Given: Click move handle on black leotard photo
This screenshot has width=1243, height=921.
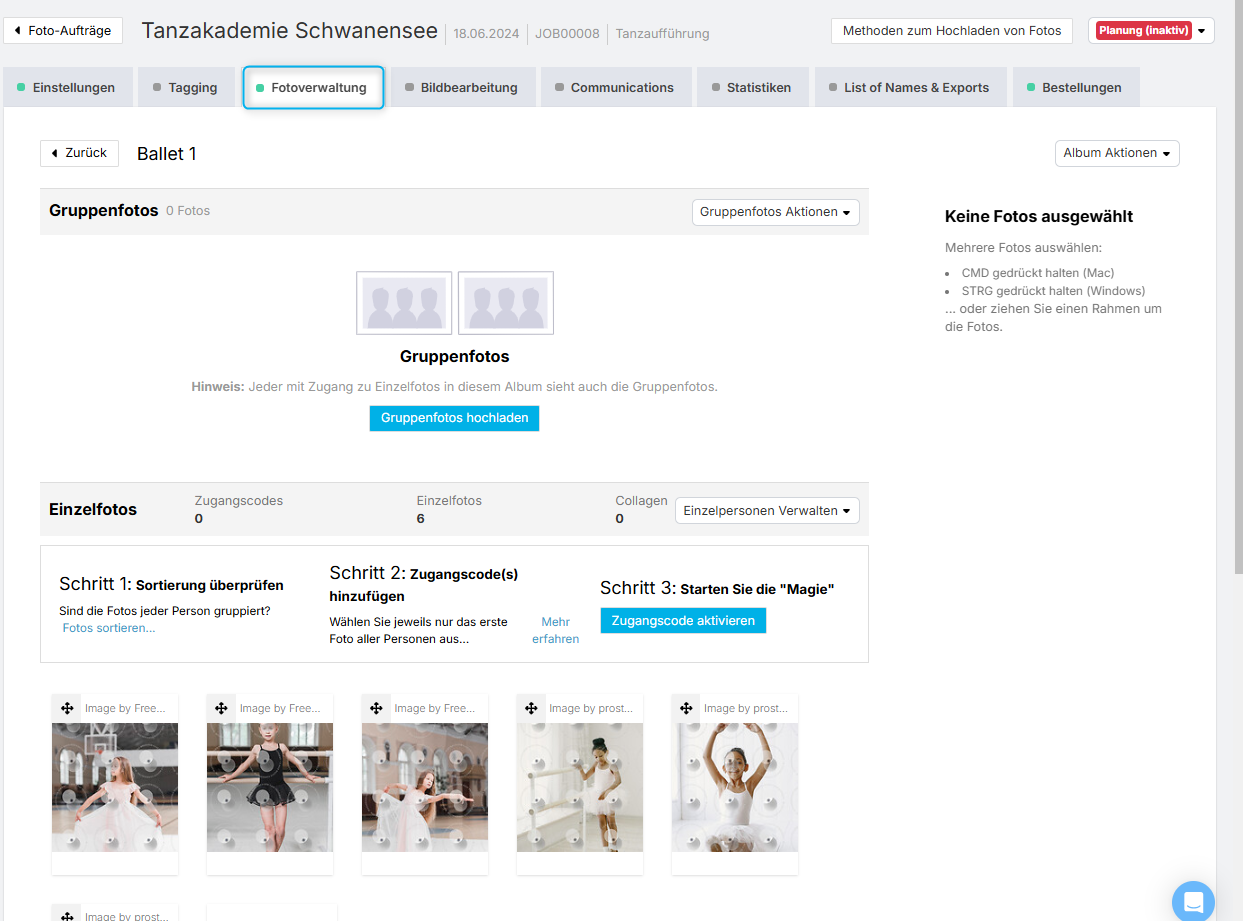Looking at the screenshot, I should click(221, 708).
